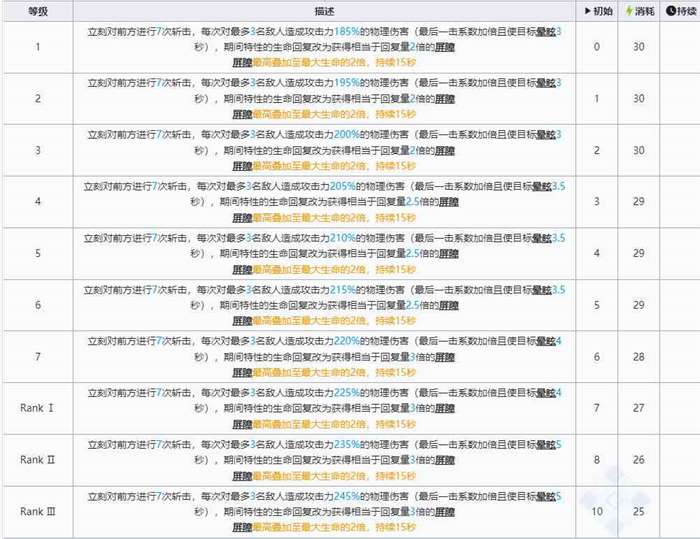Click the 初始 value 10 in Rank Ⅲ row
700x539 pixels.
tap(597, 512)
